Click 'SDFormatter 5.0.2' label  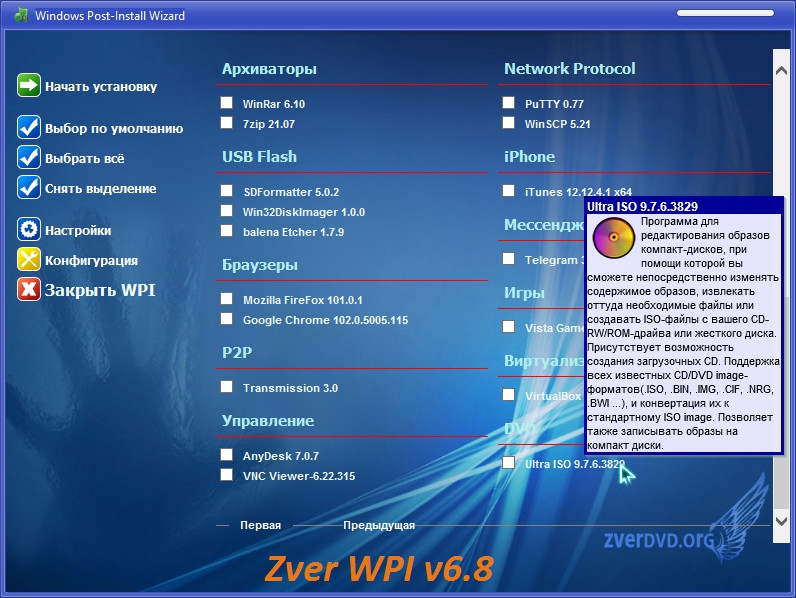coord(291,192)
